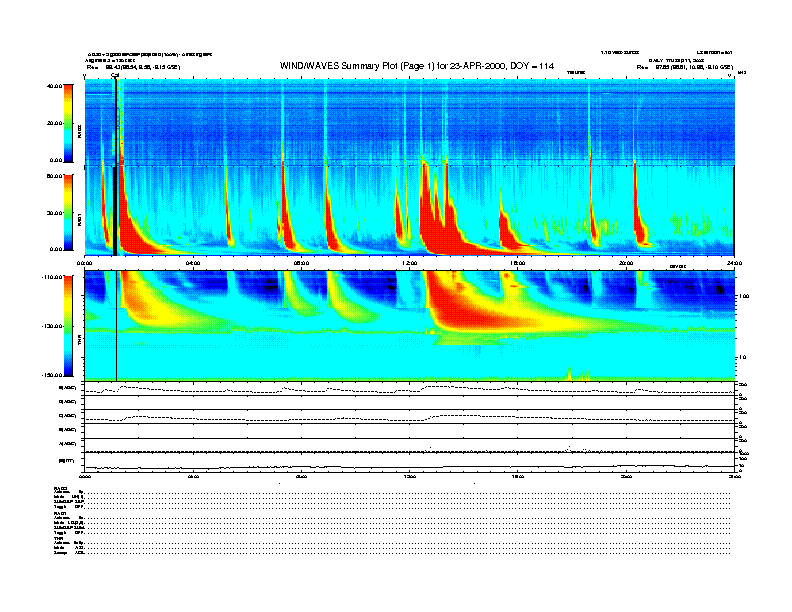Click the 12:00 tick on bottom time axis

[410, 476]
